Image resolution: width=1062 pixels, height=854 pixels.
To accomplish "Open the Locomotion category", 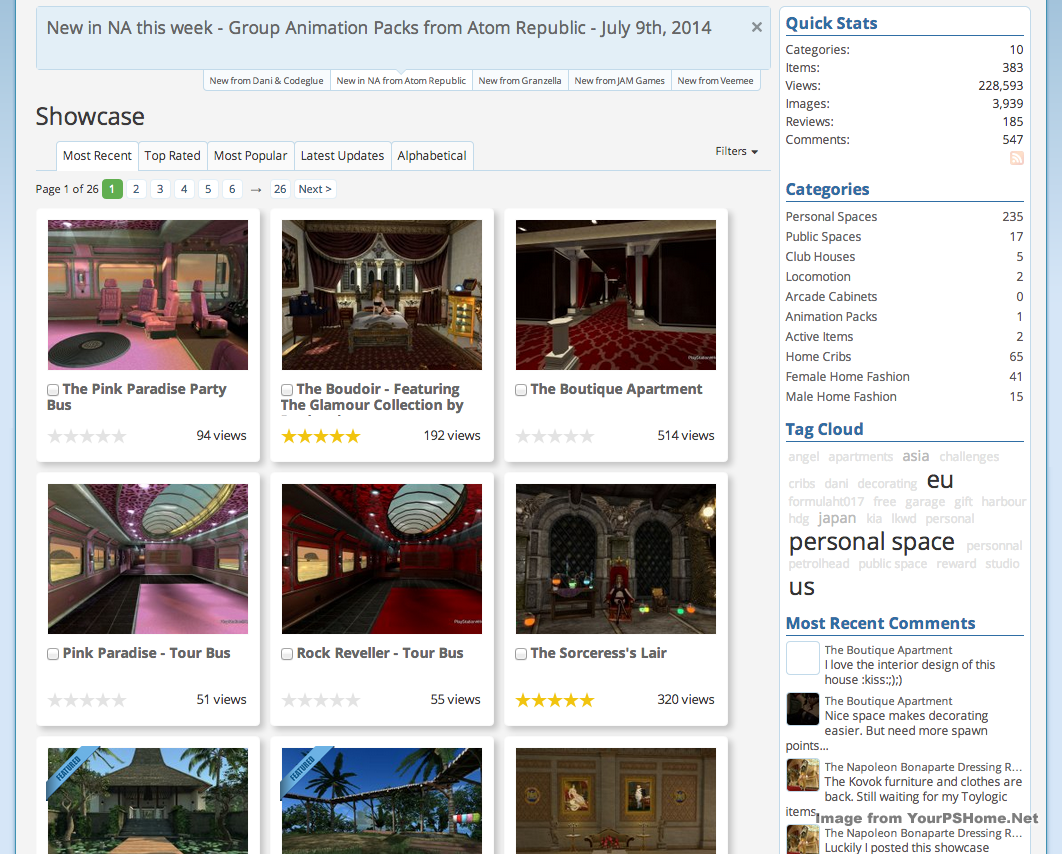I will click(x=818, y=277).
